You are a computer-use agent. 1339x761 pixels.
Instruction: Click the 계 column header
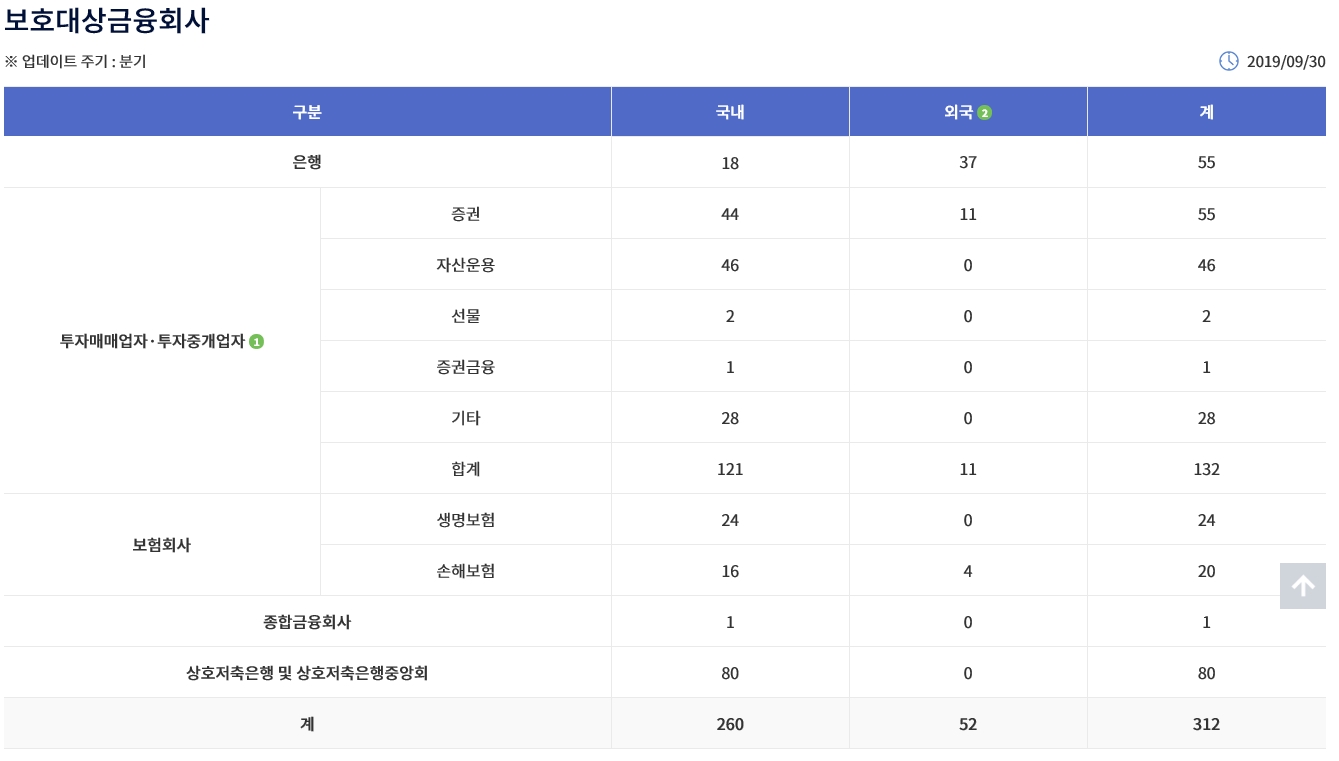(x=1207, y=112)
